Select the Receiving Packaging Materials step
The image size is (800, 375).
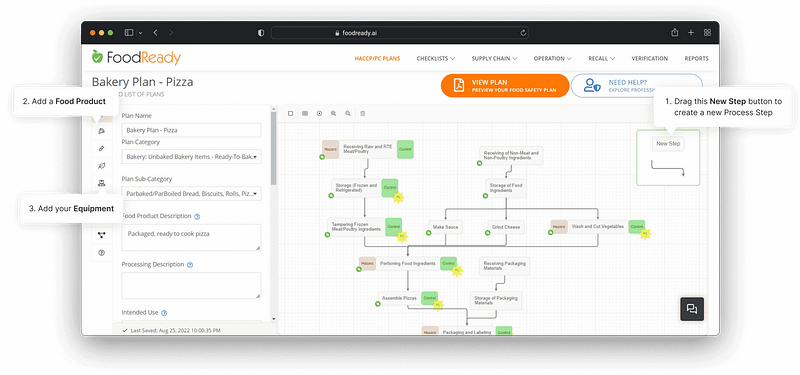click(505, 266)
